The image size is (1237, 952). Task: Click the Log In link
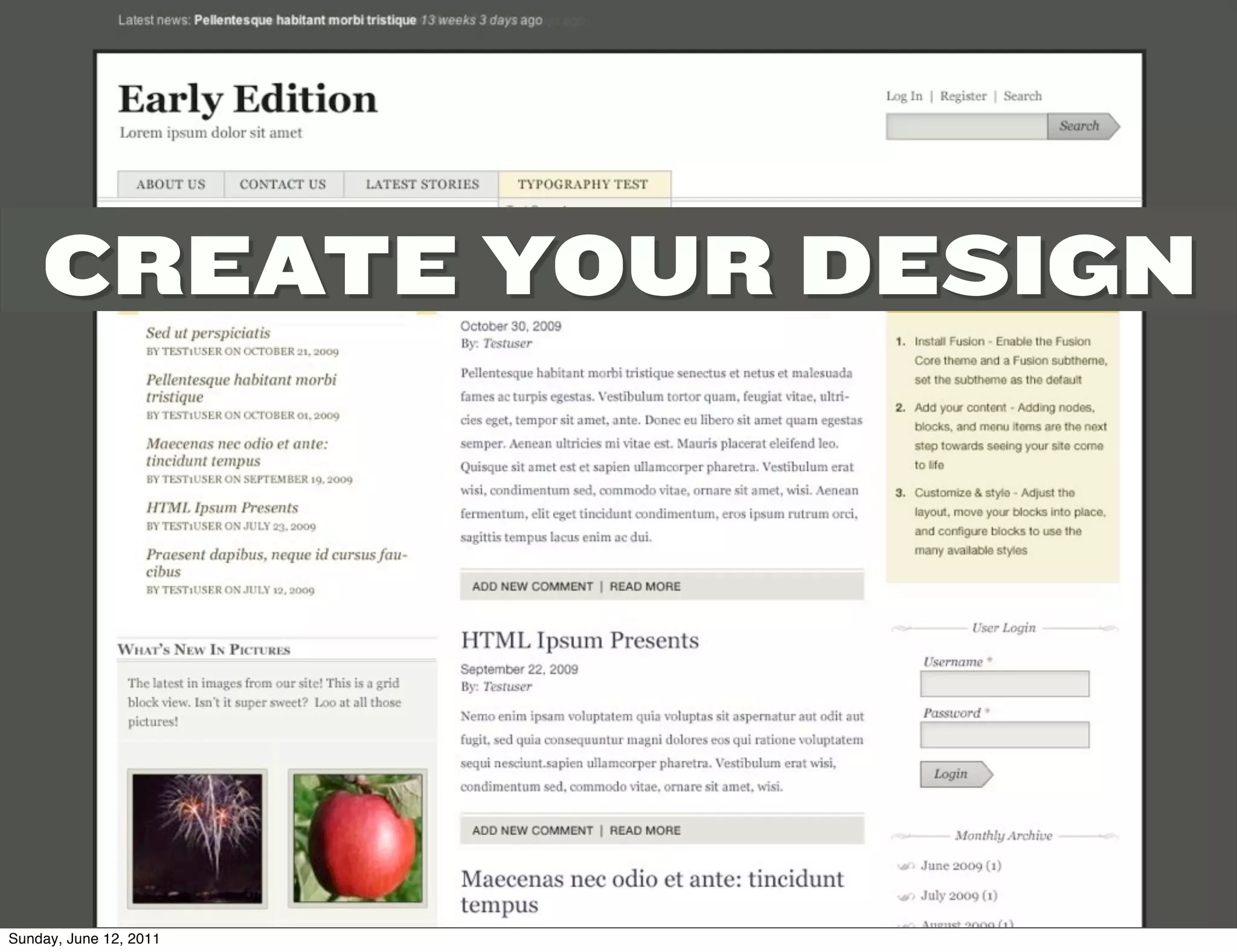pos(904,96)
